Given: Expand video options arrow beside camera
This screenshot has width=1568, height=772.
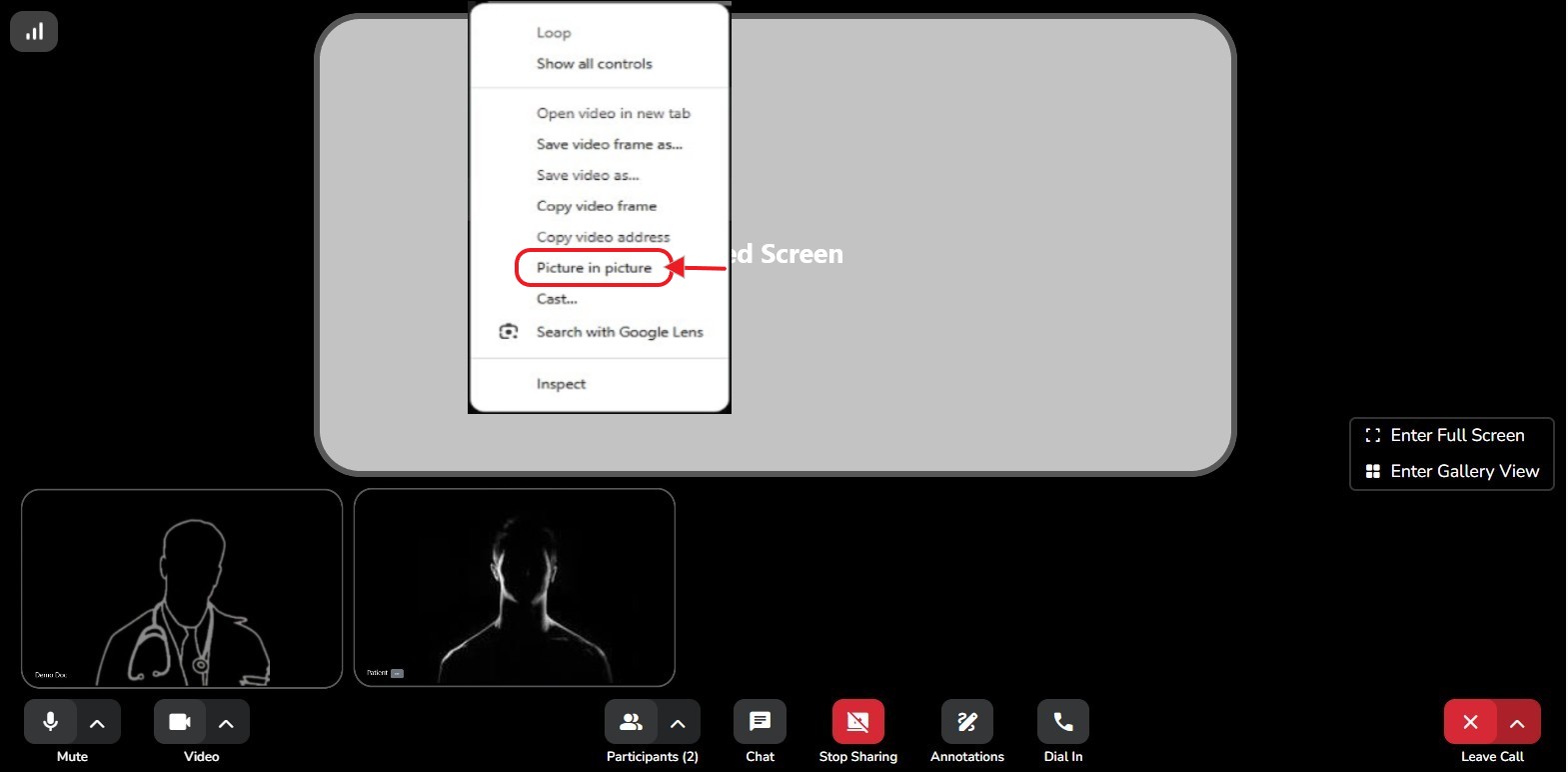Looking at the screenshot, I should click(226, 723).
